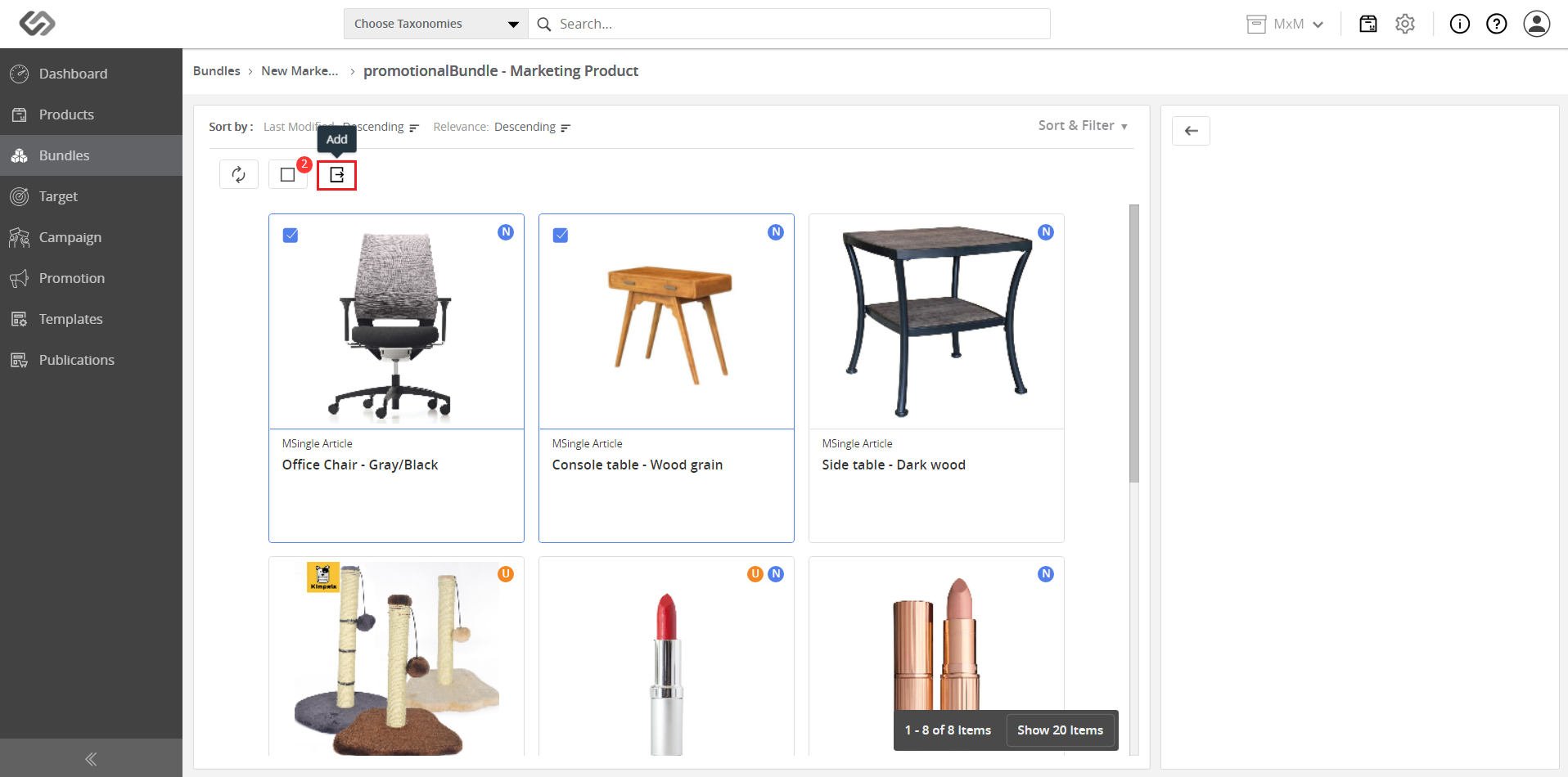Open Templates in the sidebar
1568x777 pixels.
pyautogui.click(x=91, y=319)
